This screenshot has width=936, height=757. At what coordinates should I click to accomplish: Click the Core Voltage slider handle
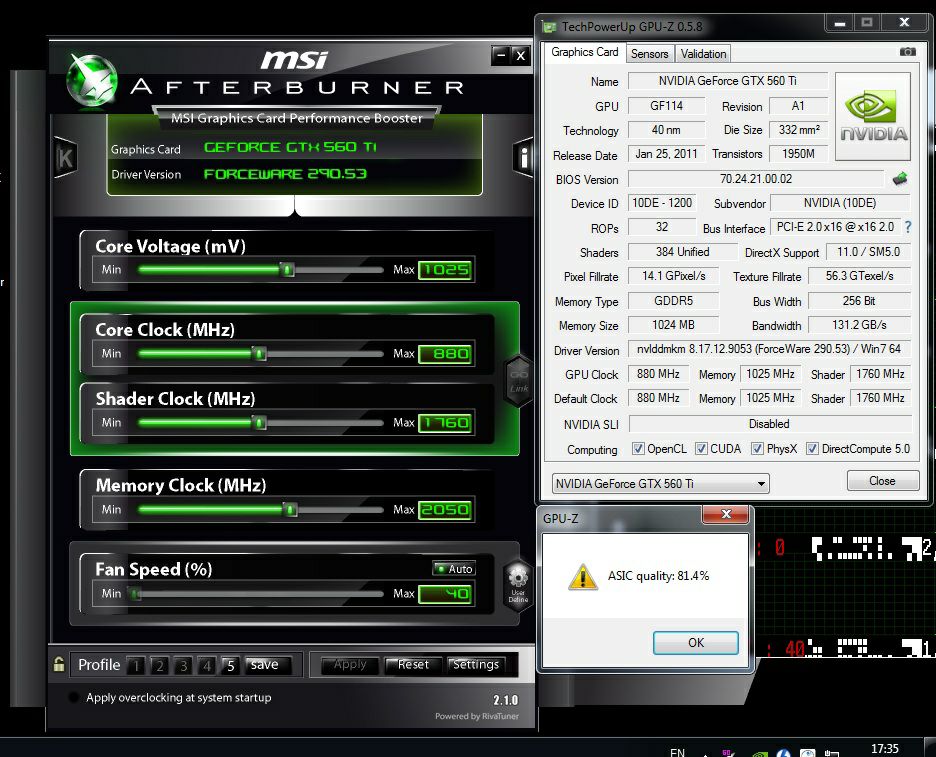pyautogui.click(x=287, y=270)
